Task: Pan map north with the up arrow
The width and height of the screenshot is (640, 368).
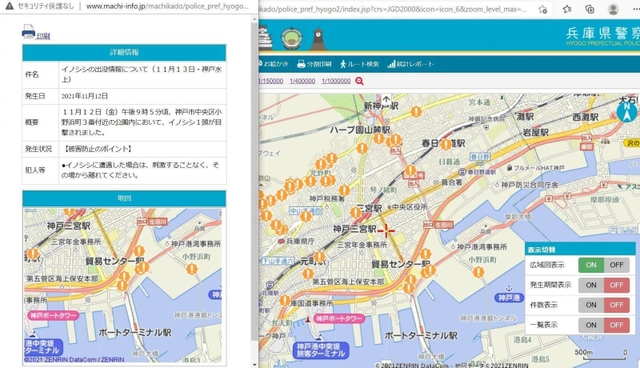Action: tap(386, 99)
